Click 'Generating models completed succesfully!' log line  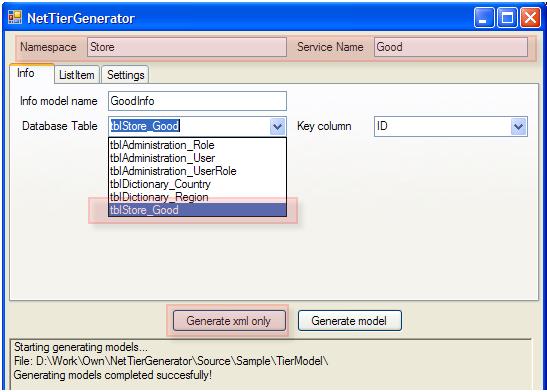tap(113, 375)
